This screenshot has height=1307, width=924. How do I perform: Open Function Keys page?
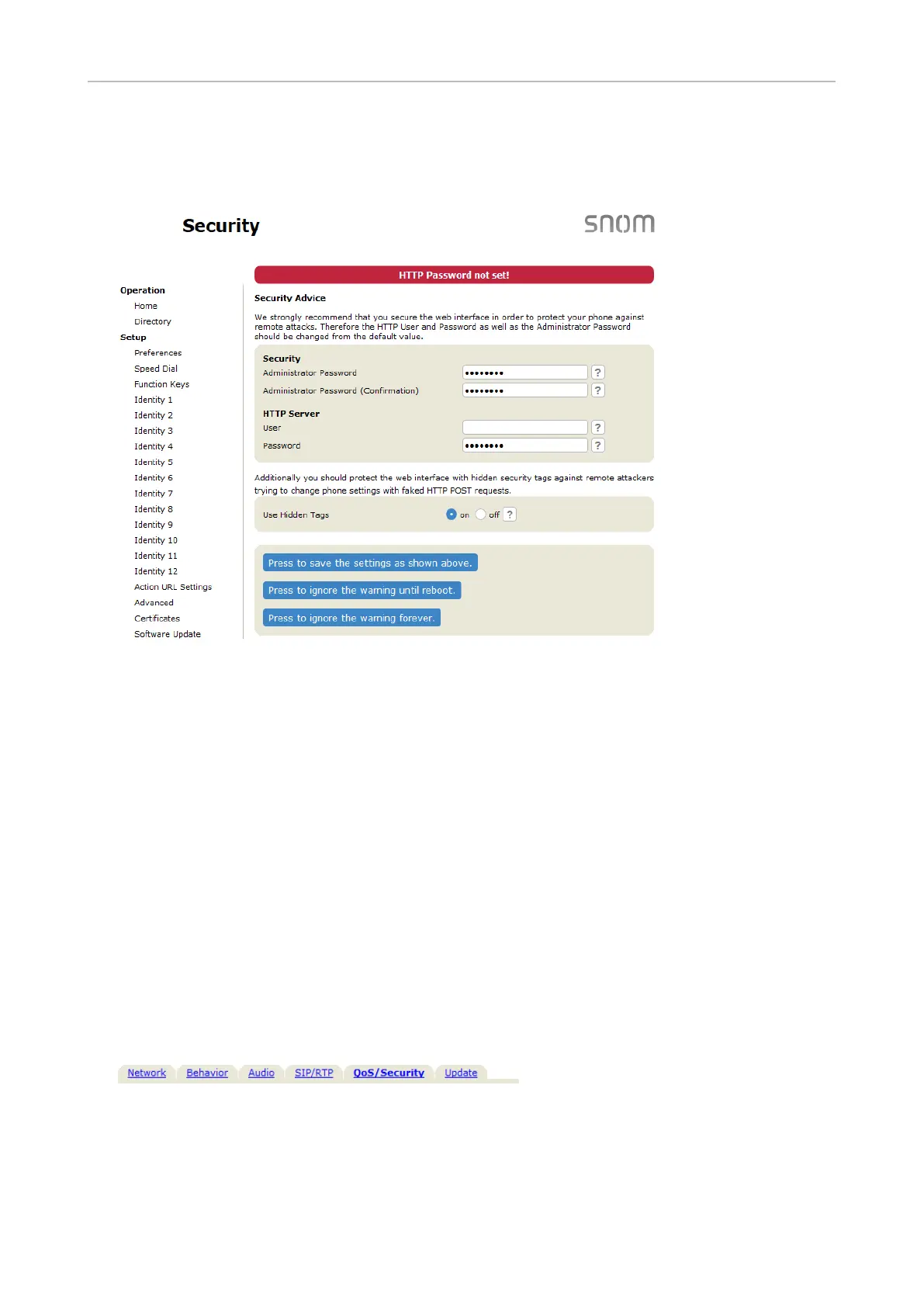(161, 384)
